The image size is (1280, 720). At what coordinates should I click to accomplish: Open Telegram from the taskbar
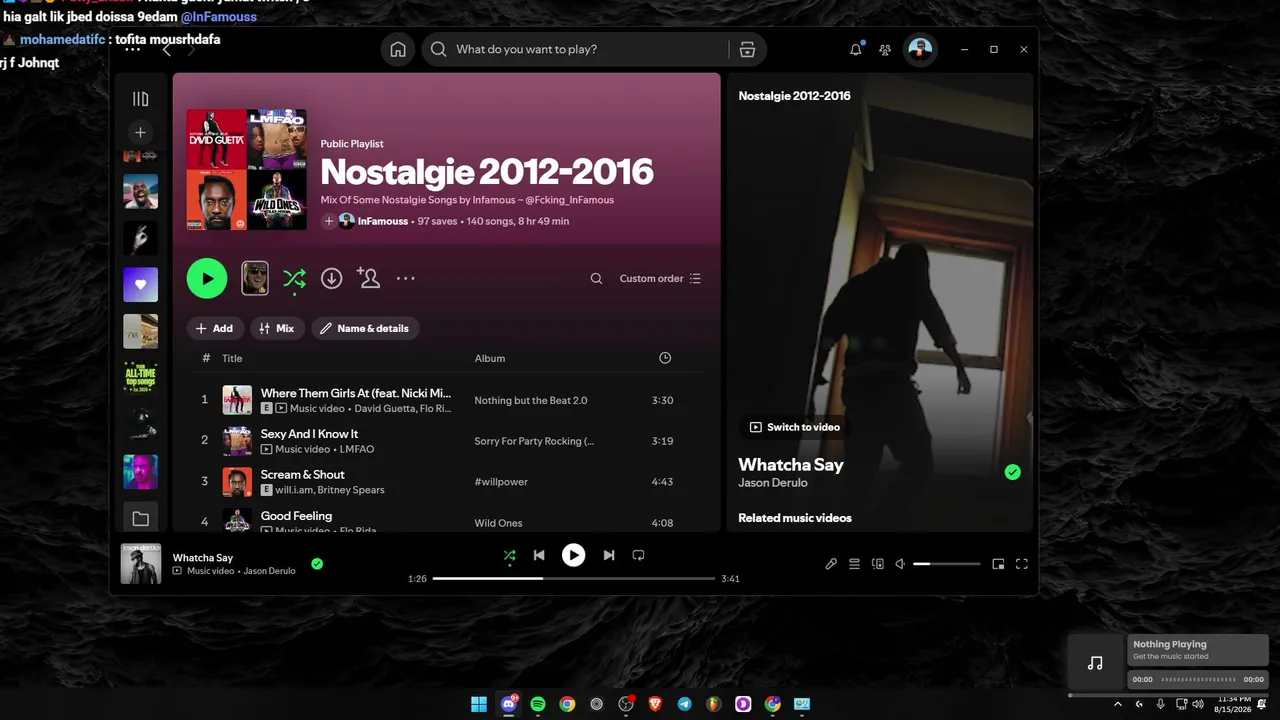click(684, 704)
